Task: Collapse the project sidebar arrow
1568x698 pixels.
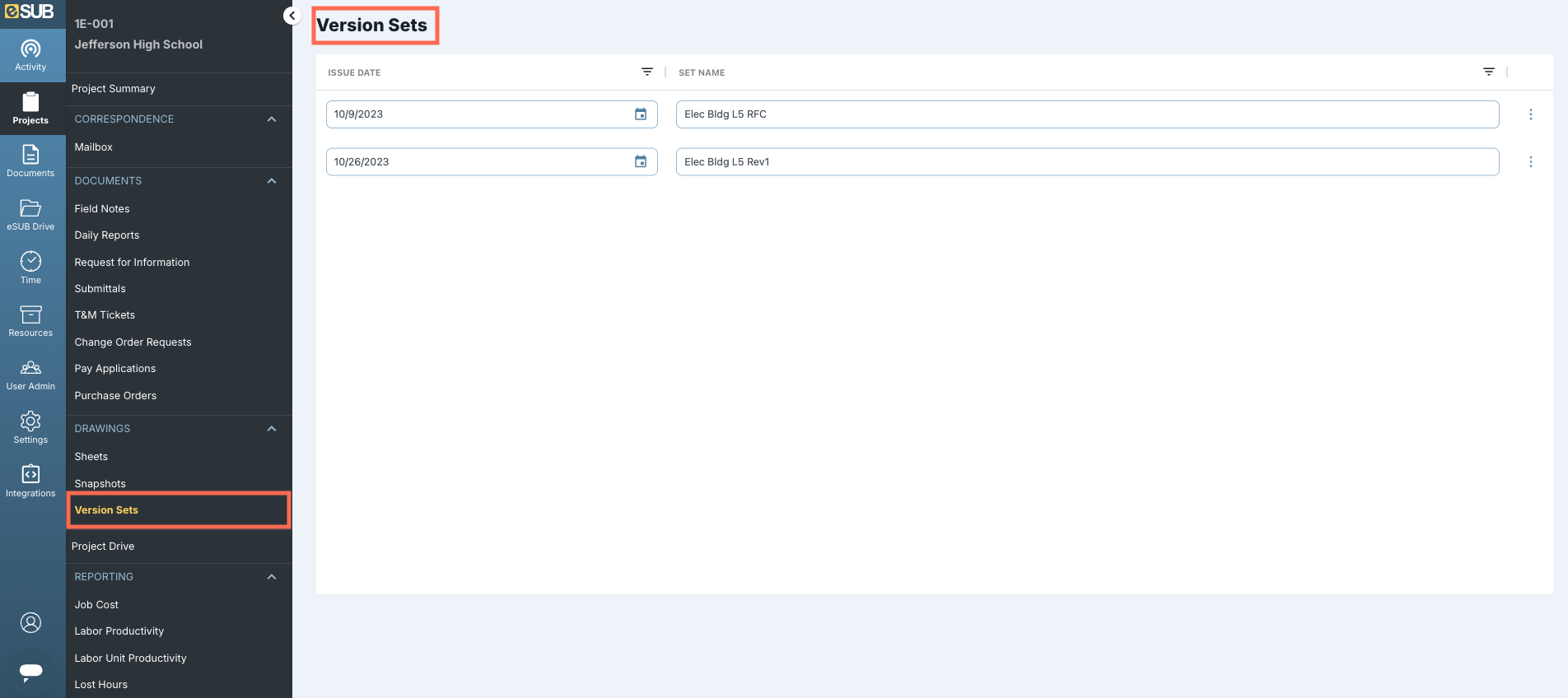Action: 292,16
